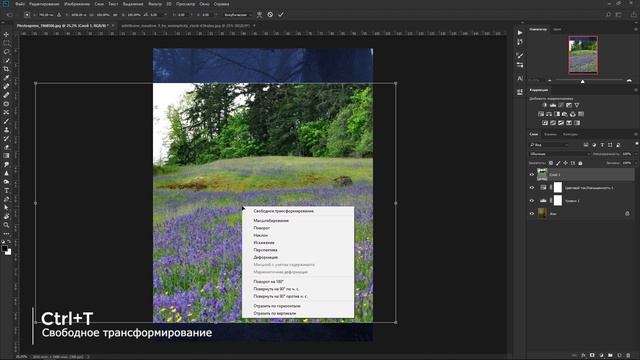The width and height of the screenshot is (640, 360).
Task: Switch to the second open document tab
Action: click(185, 26)
